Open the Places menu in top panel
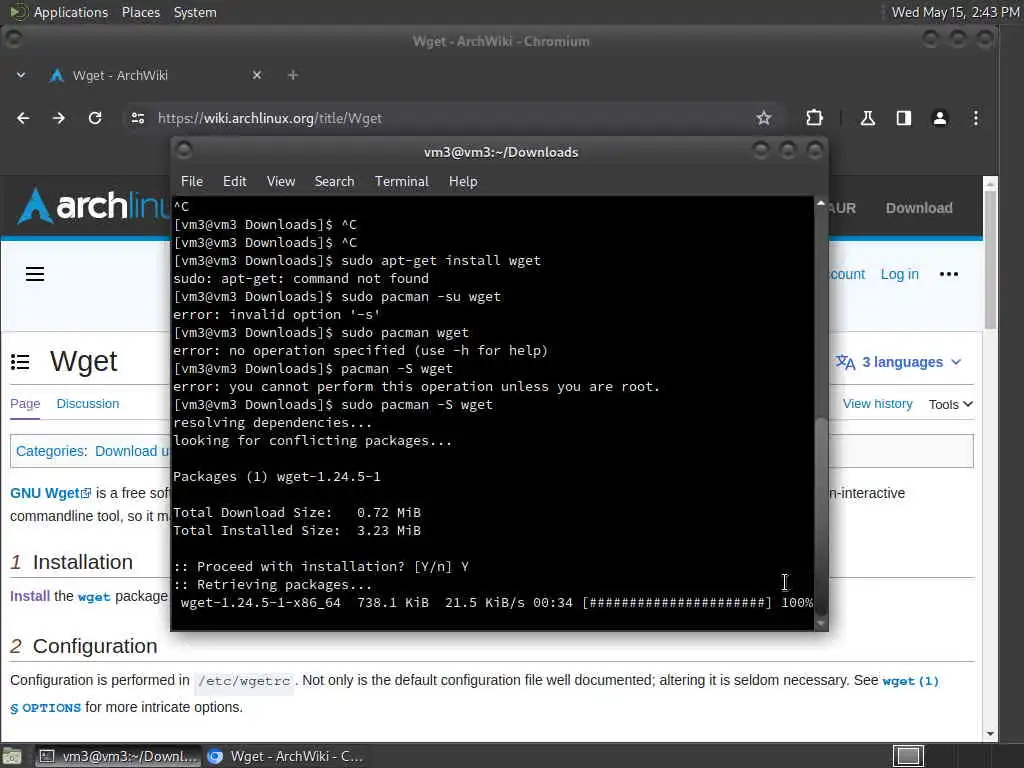The image size is (1024, 768). point(140,12)
